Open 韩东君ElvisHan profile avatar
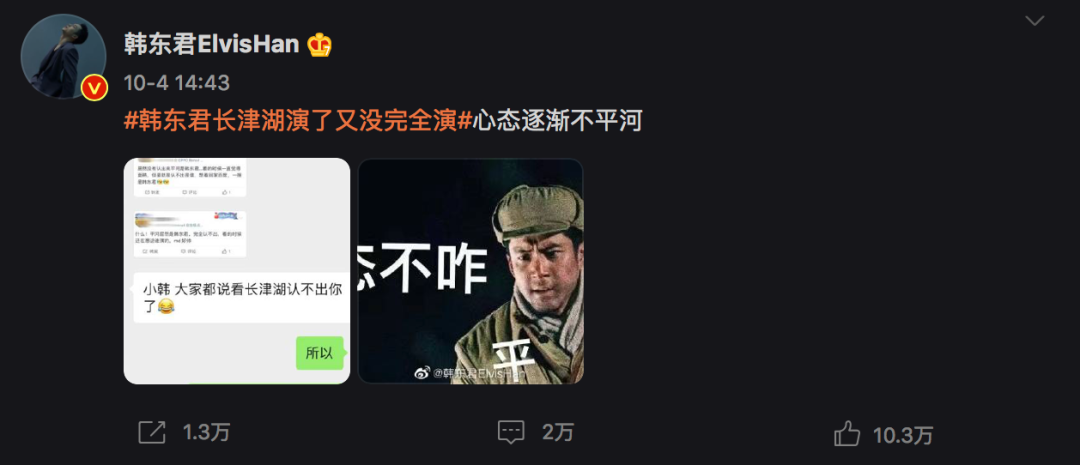 coord(63,56)
